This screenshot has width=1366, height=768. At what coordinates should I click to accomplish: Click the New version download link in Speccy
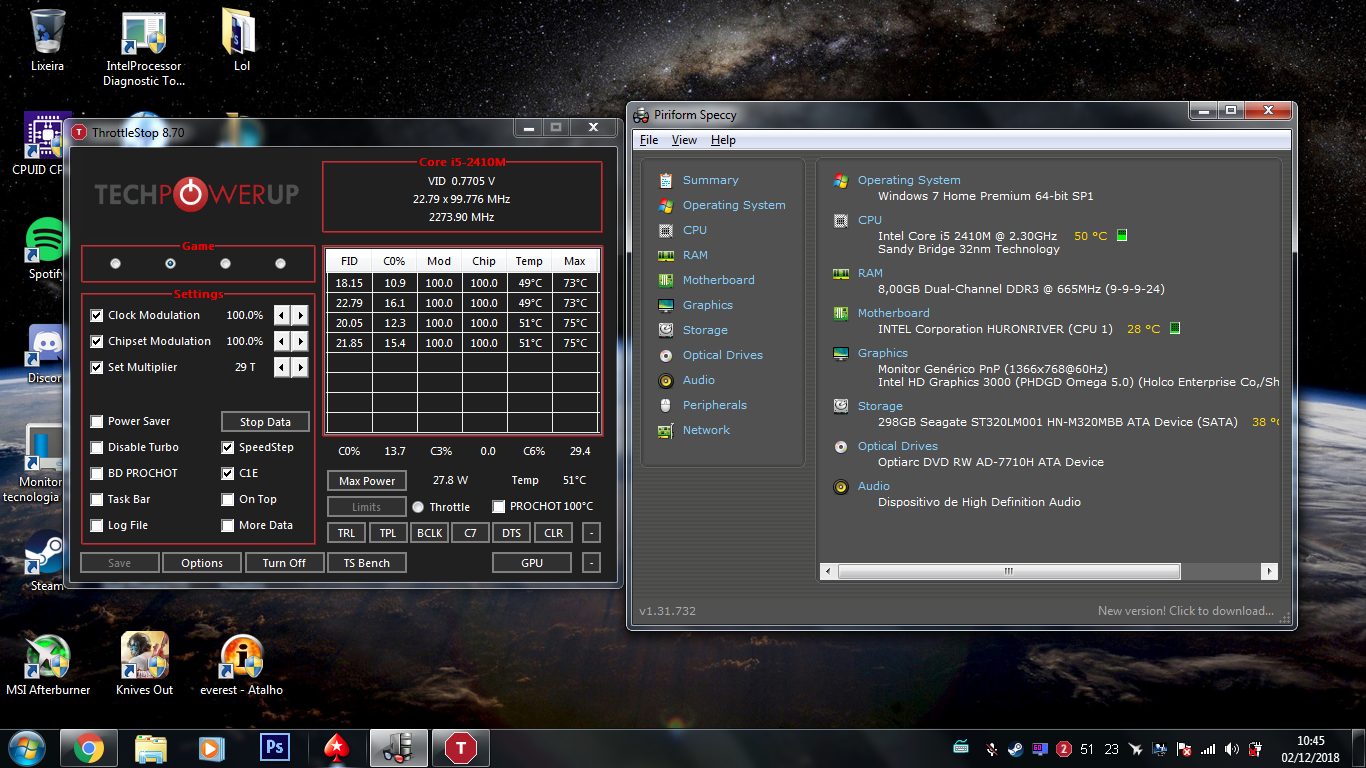[1186, 611]
